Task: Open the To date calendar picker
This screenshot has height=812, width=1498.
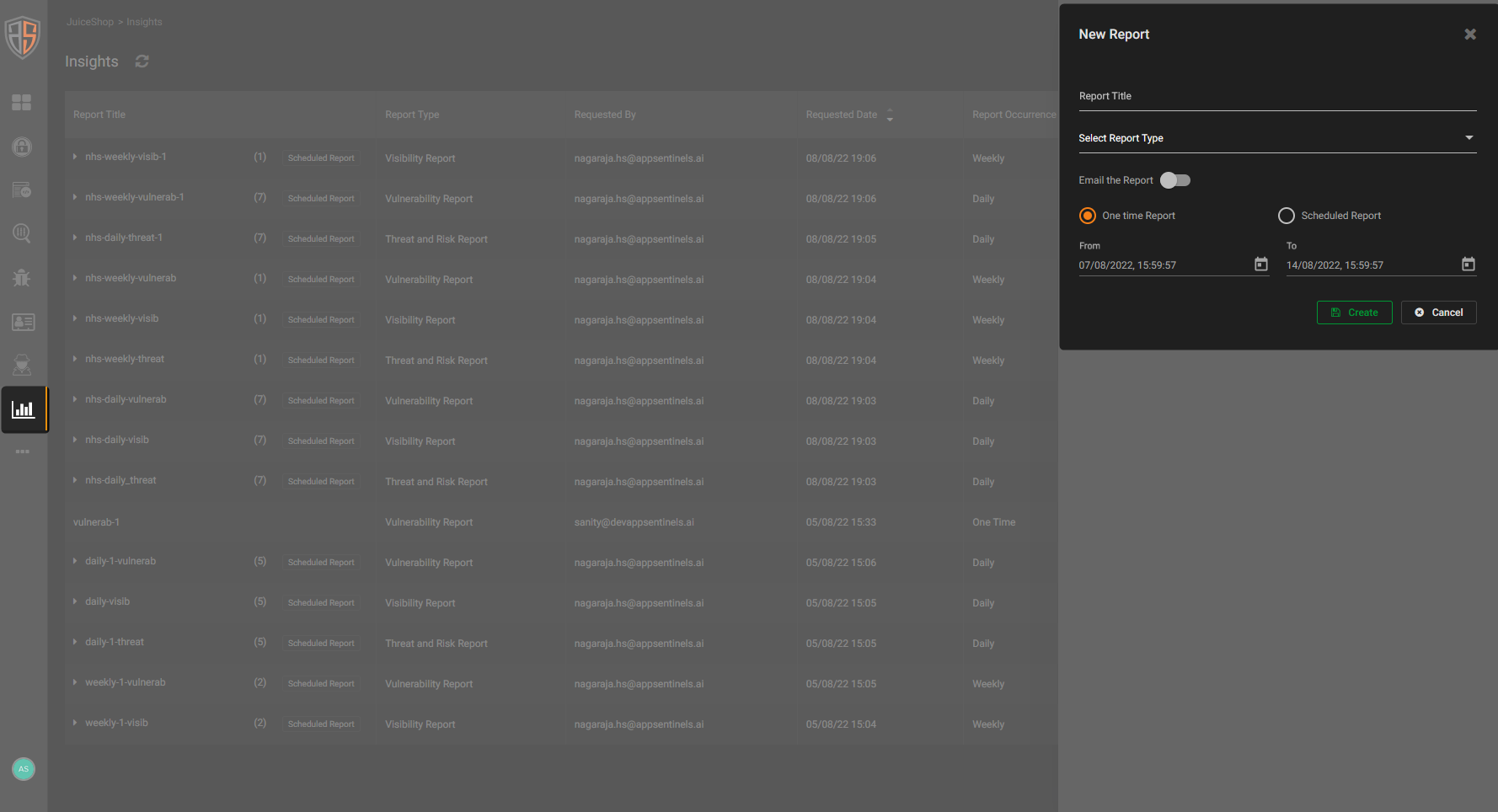Action: click(x=1469, y=264)
